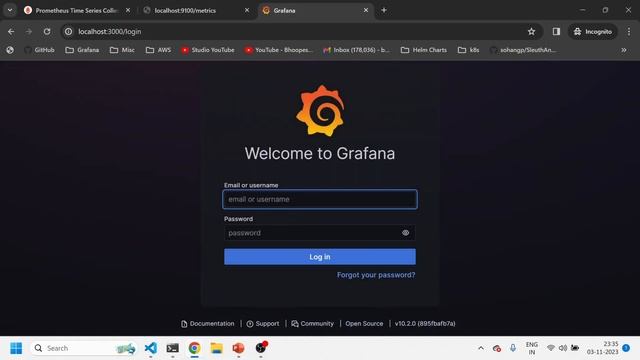Open Visual Studio Code from taskbar
The height and width of the screenshot is (360, 640).
point(151,348)
